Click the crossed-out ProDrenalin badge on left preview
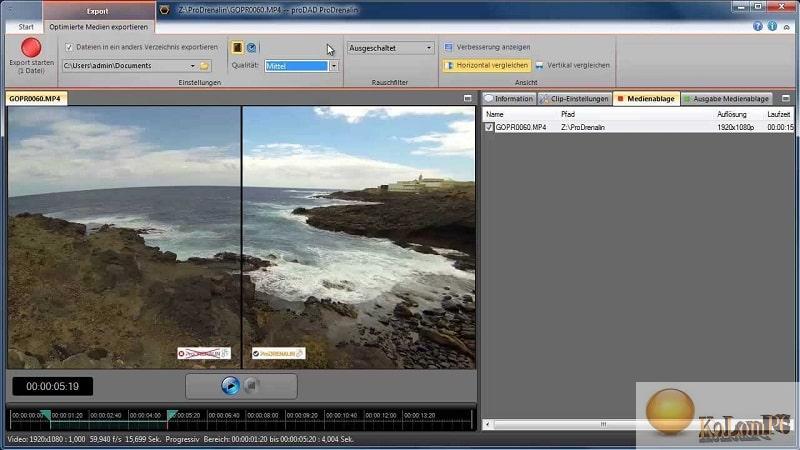Image resolution: width=800 pixels, height=450 pixels. (204, 353)
